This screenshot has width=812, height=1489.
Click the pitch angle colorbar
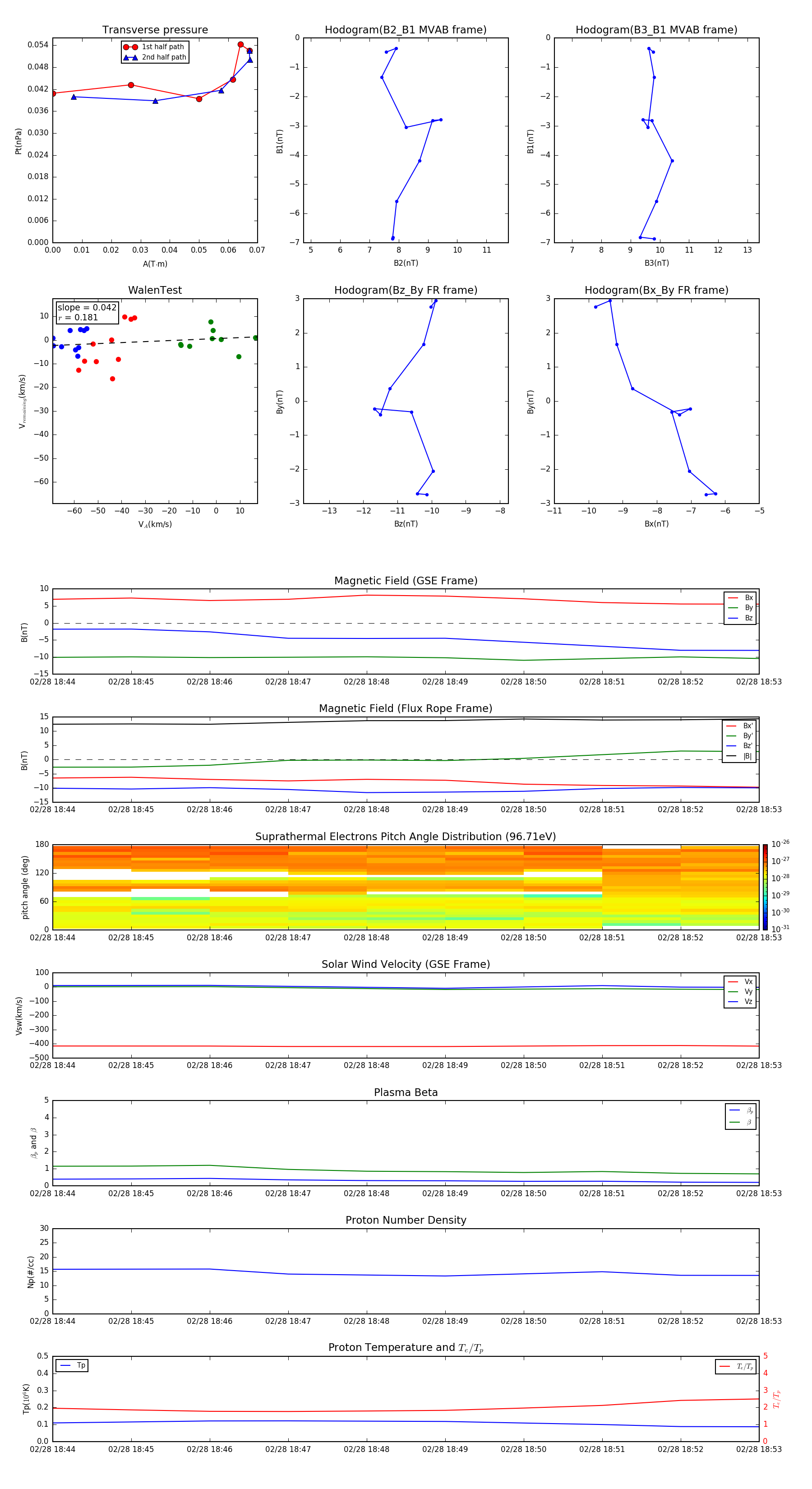point(765,887)
